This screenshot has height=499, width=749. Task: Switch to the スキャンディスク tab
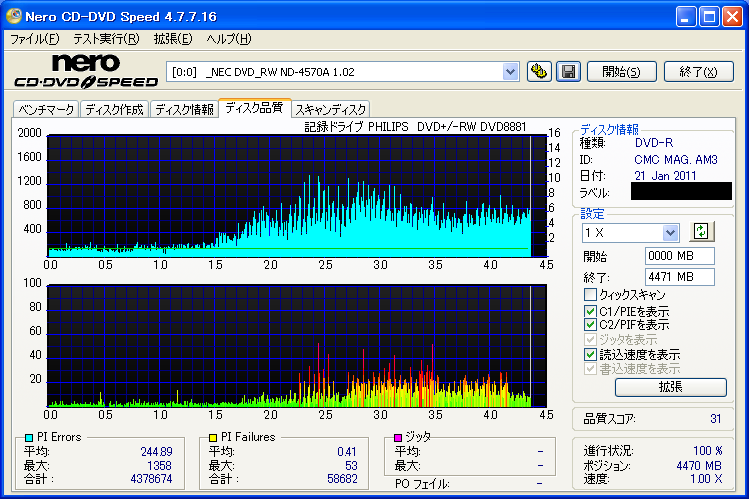pyautogui.click(x=330, y=109)
